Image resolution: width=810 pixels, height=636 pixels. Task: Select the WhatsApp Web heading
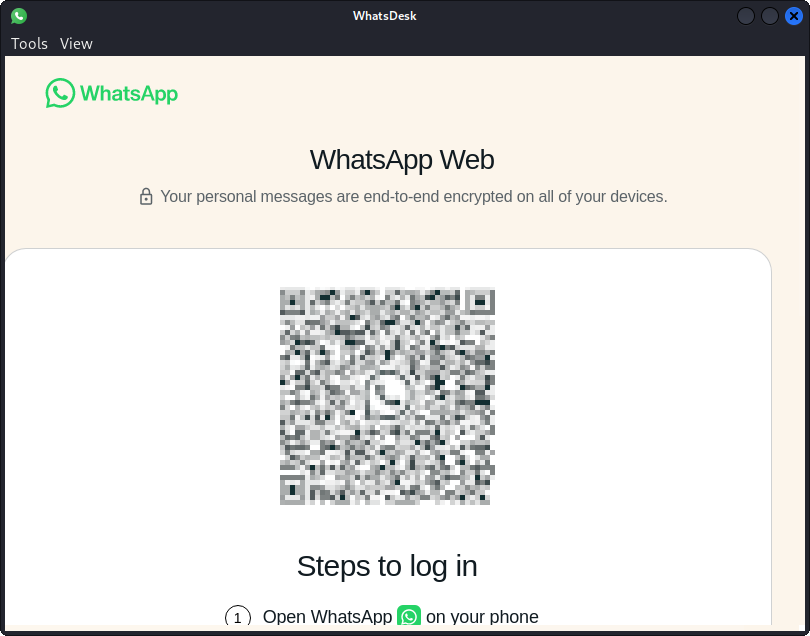402,159
